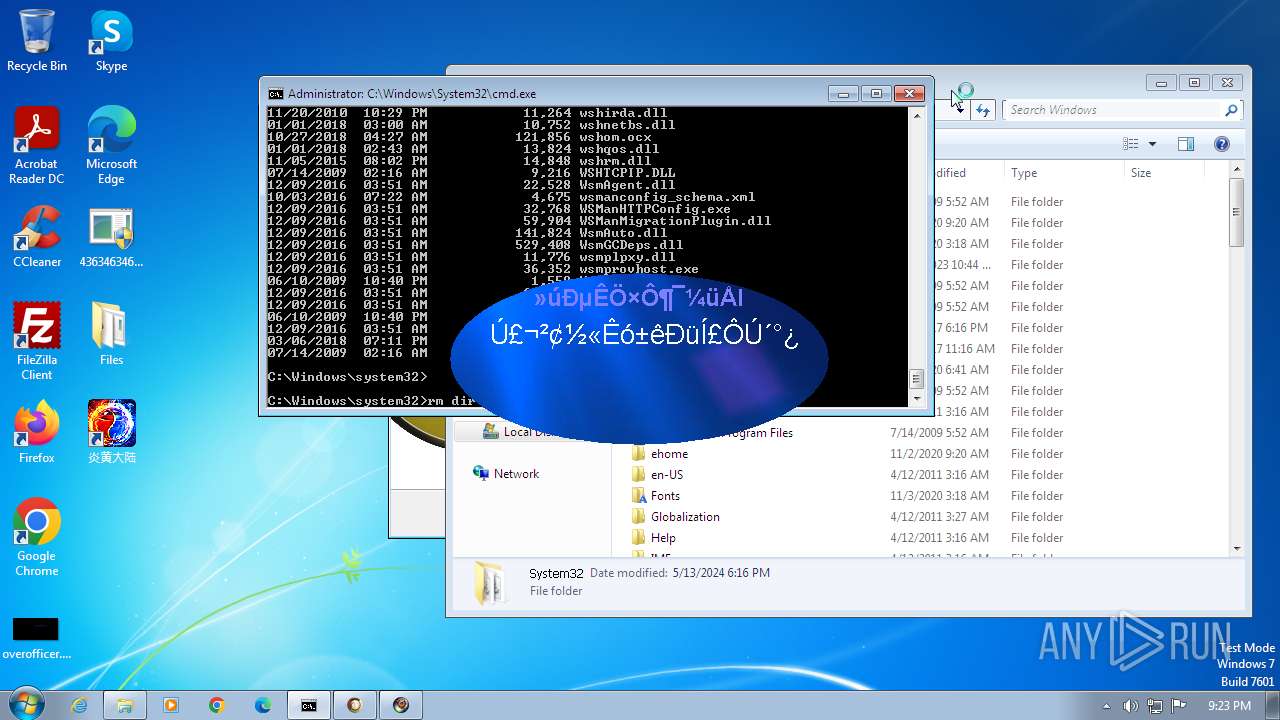The width and height of the screenshot is (1280, 720).
Task: Click the System32 folder icon in details pane
Action: (490, 583)
